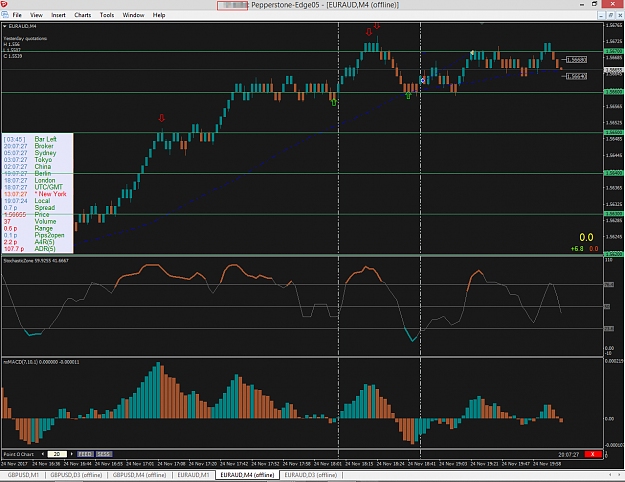The width and height of the screenshot is (625, 482).
Task: Click the New York session time row
Action: point(35,194)
